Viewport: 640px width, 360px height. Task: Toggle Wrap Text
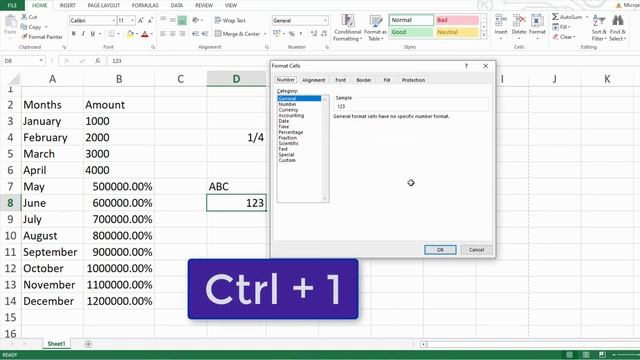(230, 20)
